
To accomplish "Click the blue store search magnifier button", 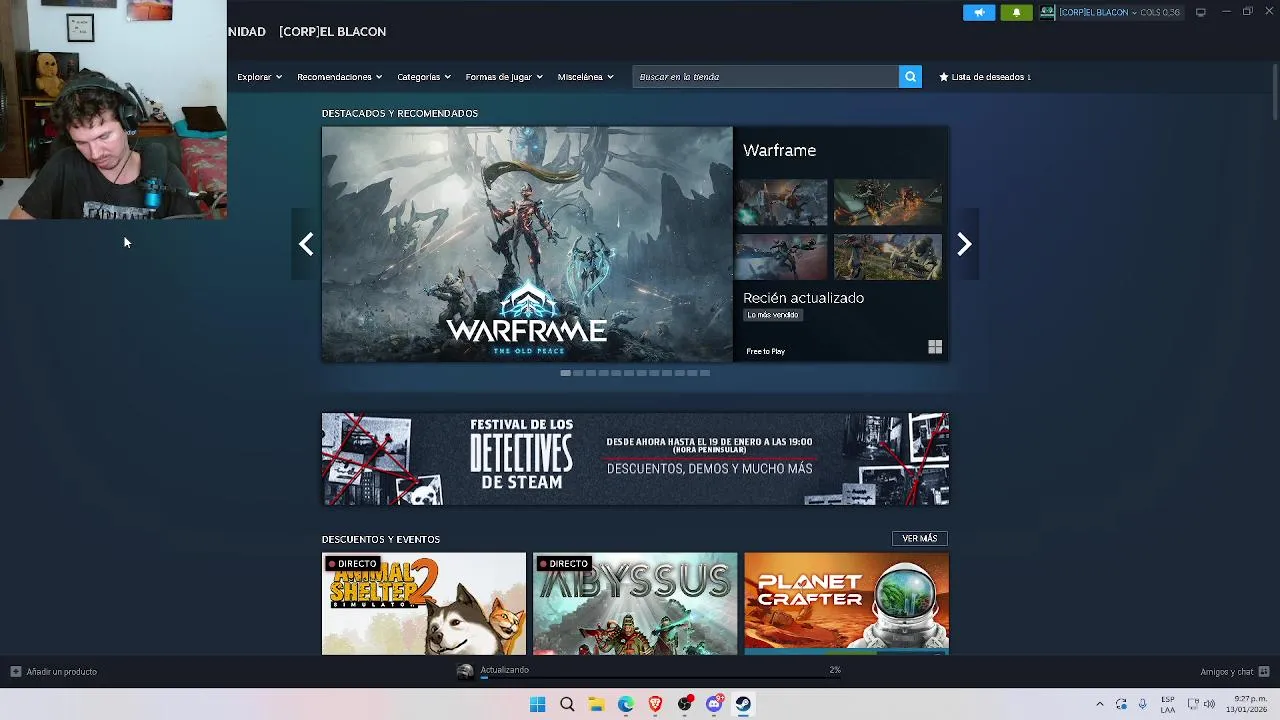I will pyautogui.click(x=910, y=77).
